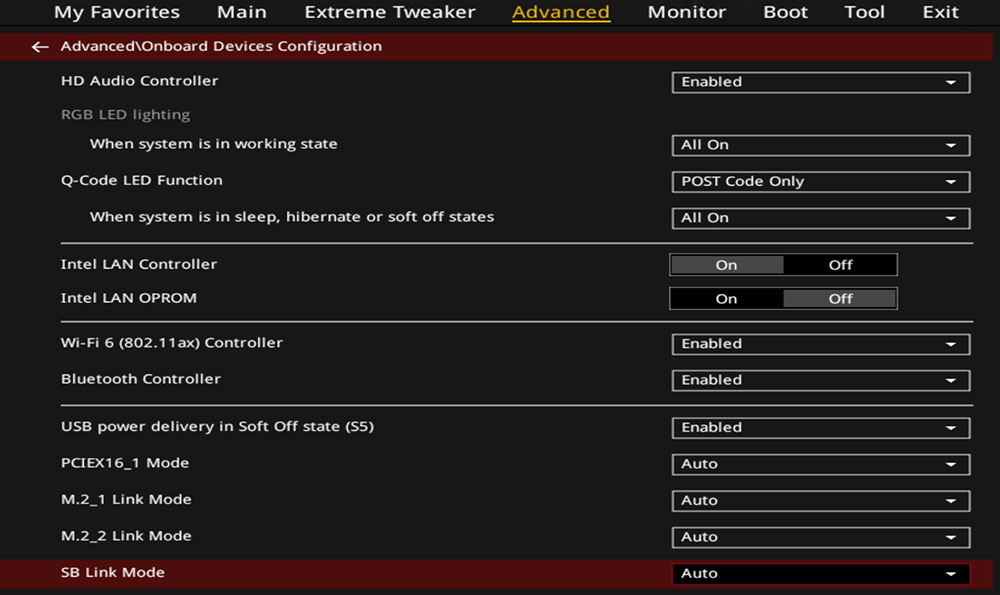The image size is (1000, 595).
Task: Select the highlighted SB Link Mode label
Action: click(x=113, y=572)
